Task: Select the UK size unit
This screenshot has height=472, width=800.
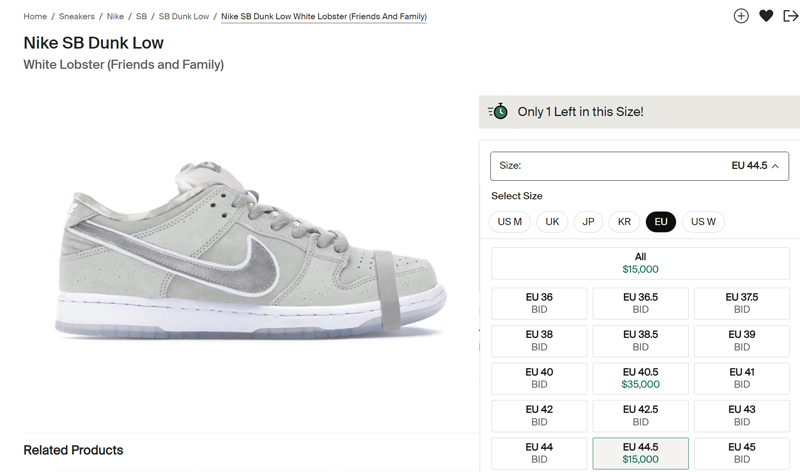Action: (552, 222)
